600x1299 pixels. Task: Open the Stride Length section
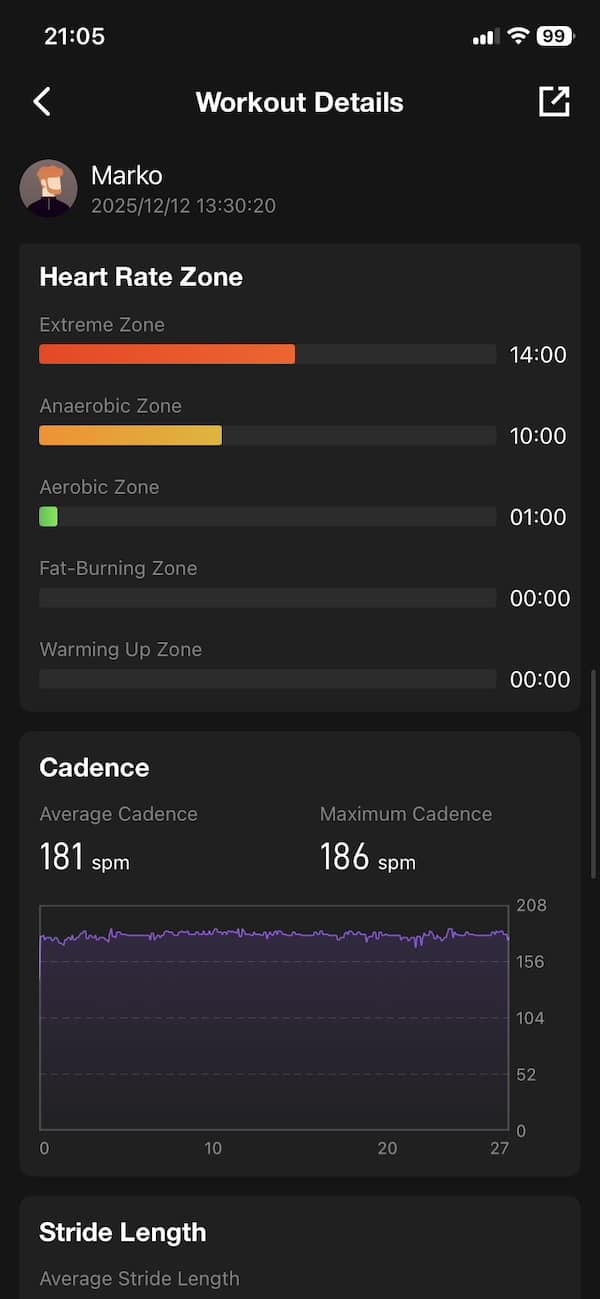click(x=122, y=1232)
